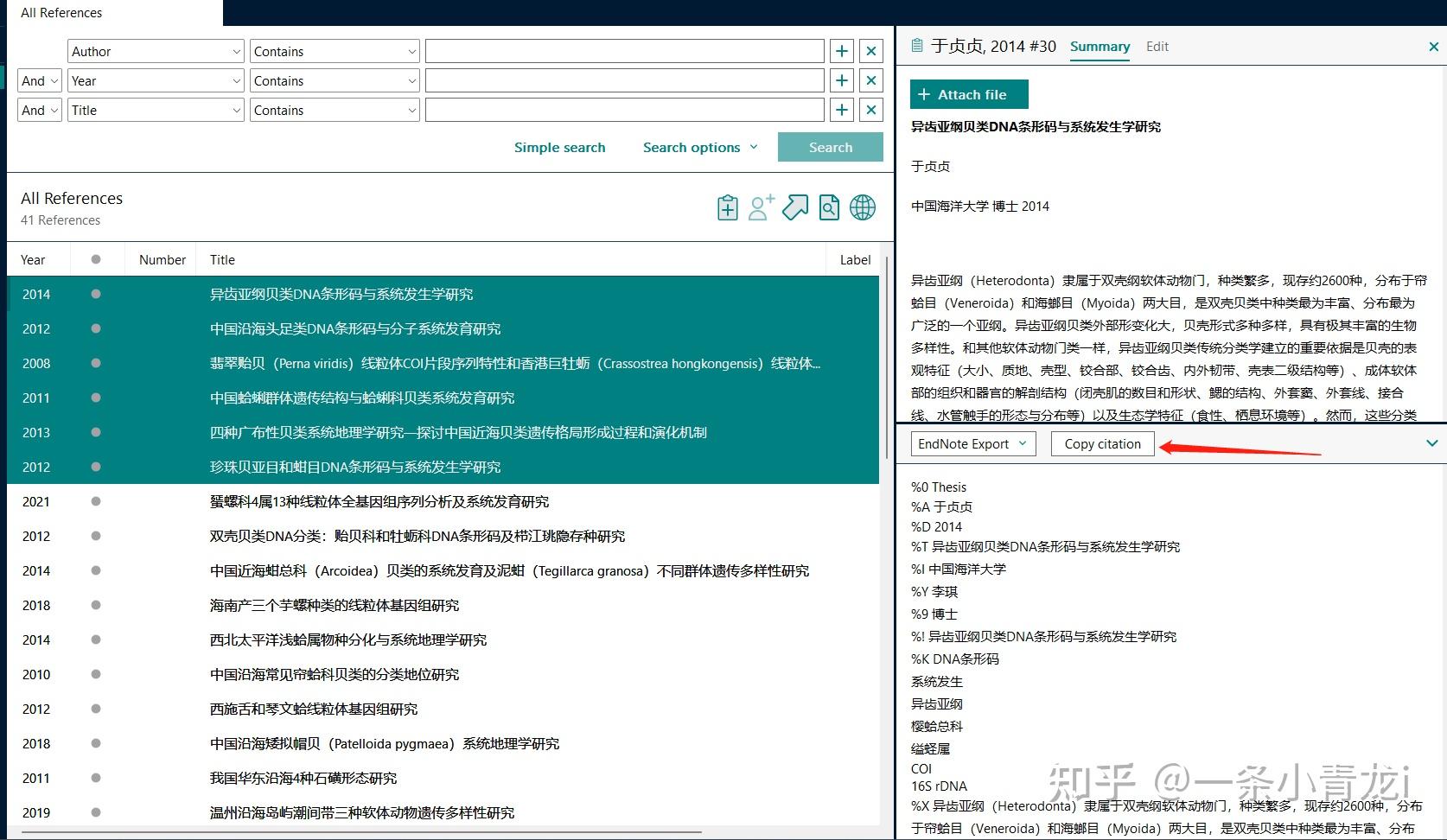Sort references by the Year column
Viewport: 1447px width, 840px height.
(33, 260)
